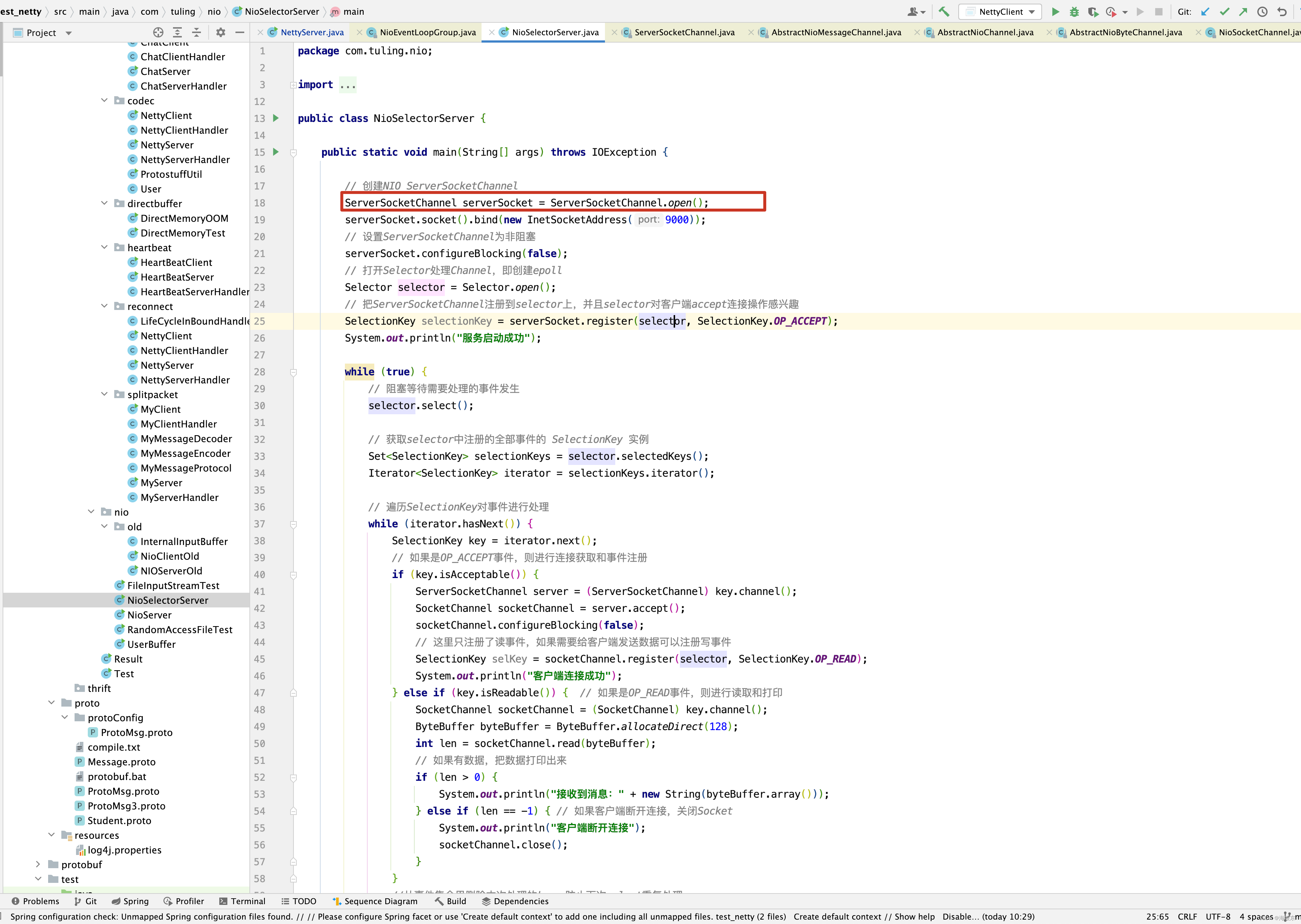Select NioServer class in tree

(x=149, y=615)
